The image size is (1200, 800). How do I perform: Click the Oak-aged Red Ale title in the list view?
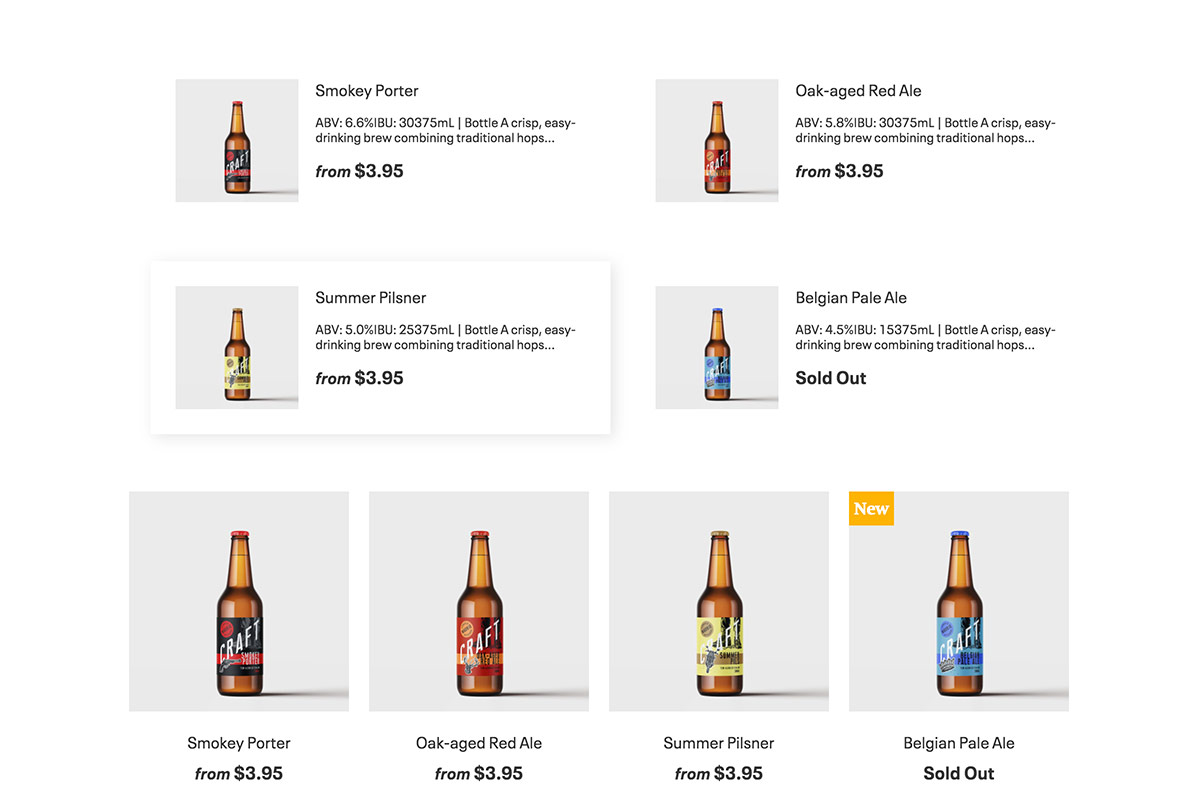(x=858, y=91)
